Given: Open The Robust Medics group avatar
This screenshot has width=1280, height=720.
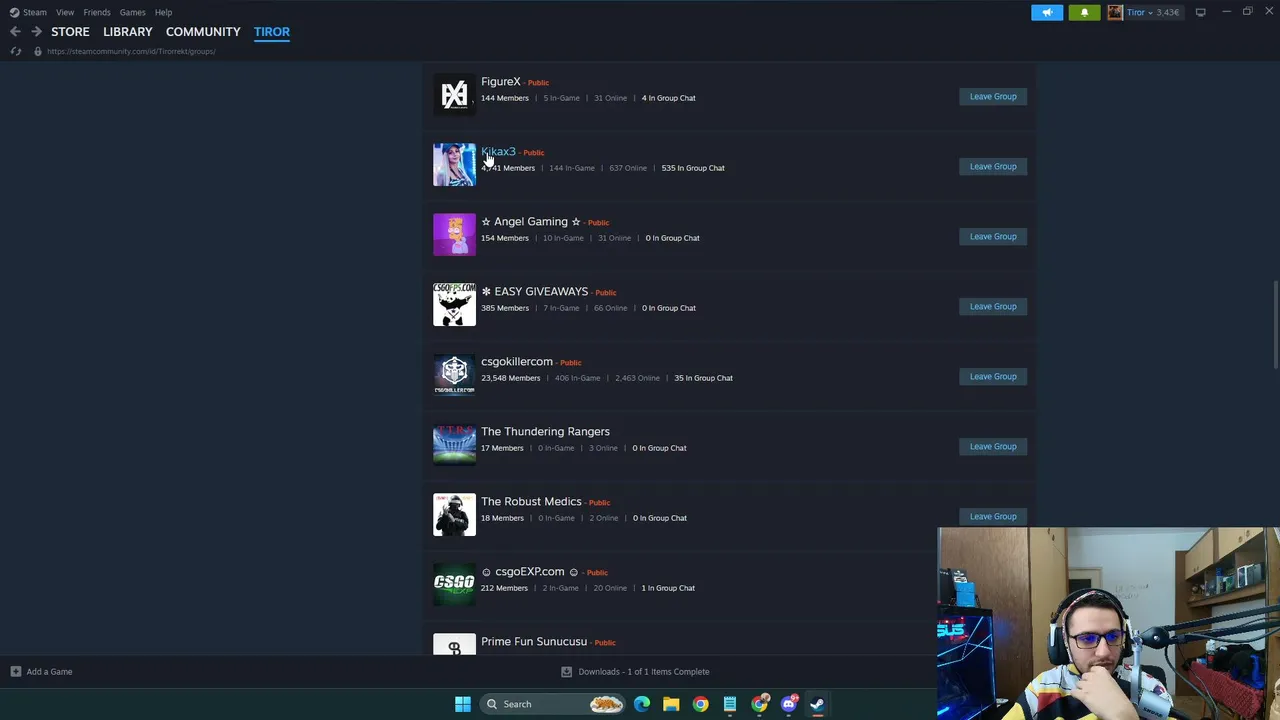Looking at the screenshot, I should coord(454,515).
